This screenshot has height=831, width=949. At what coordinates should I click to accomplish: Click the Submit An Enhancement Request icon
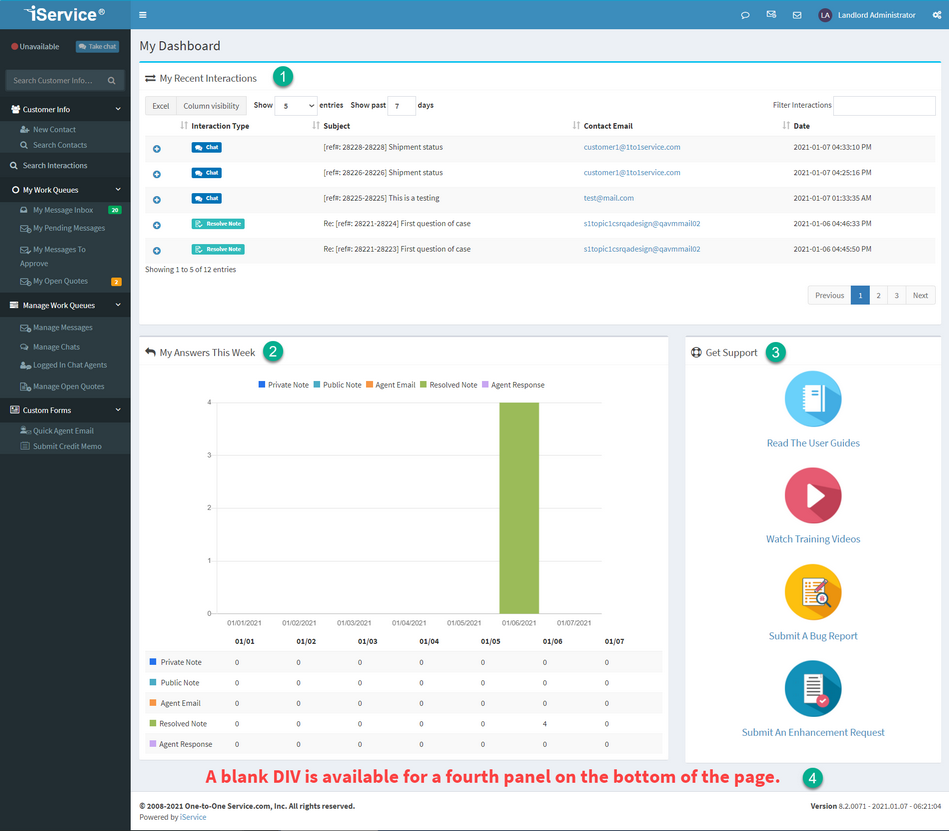813,689
